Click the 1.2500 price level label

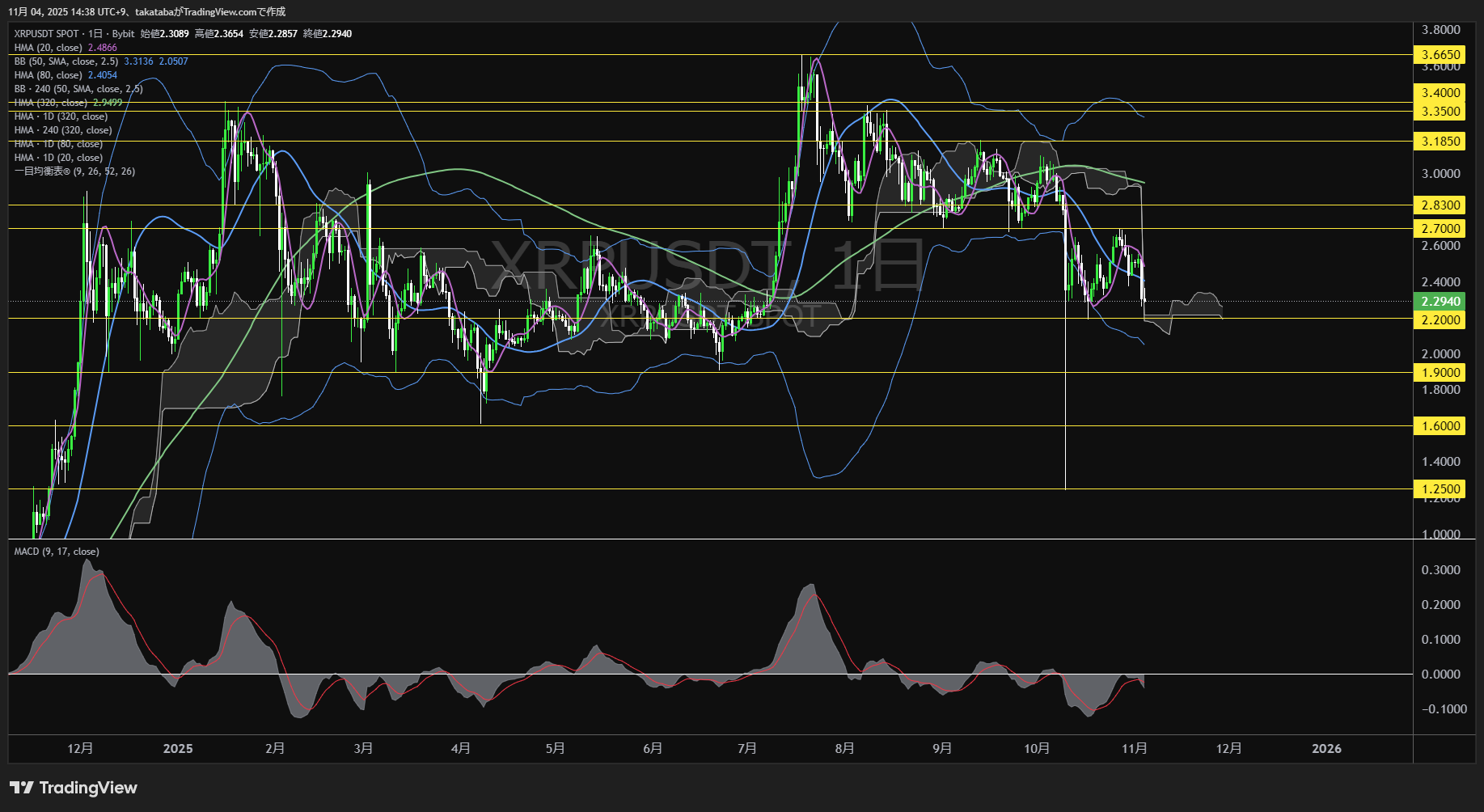[x=1440, y=488]
